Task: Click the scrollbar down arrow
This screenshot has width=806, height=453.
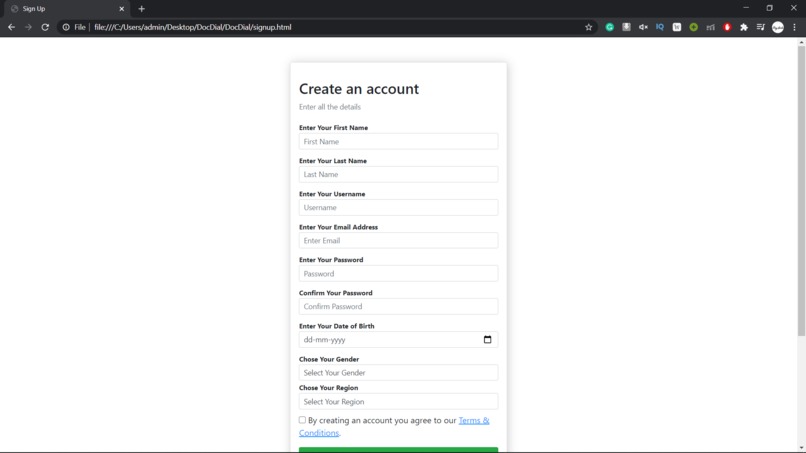Action: coord(801,448)
